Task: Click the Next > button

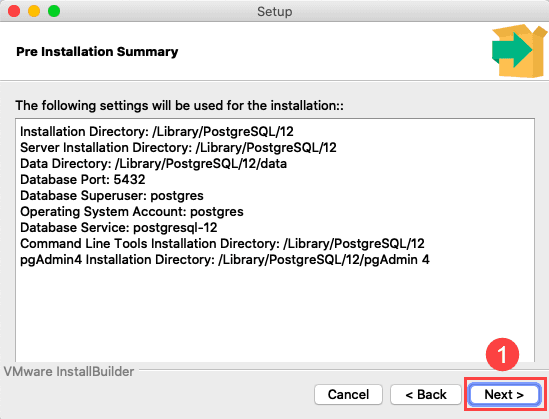Action: click(x=504, y=394)
